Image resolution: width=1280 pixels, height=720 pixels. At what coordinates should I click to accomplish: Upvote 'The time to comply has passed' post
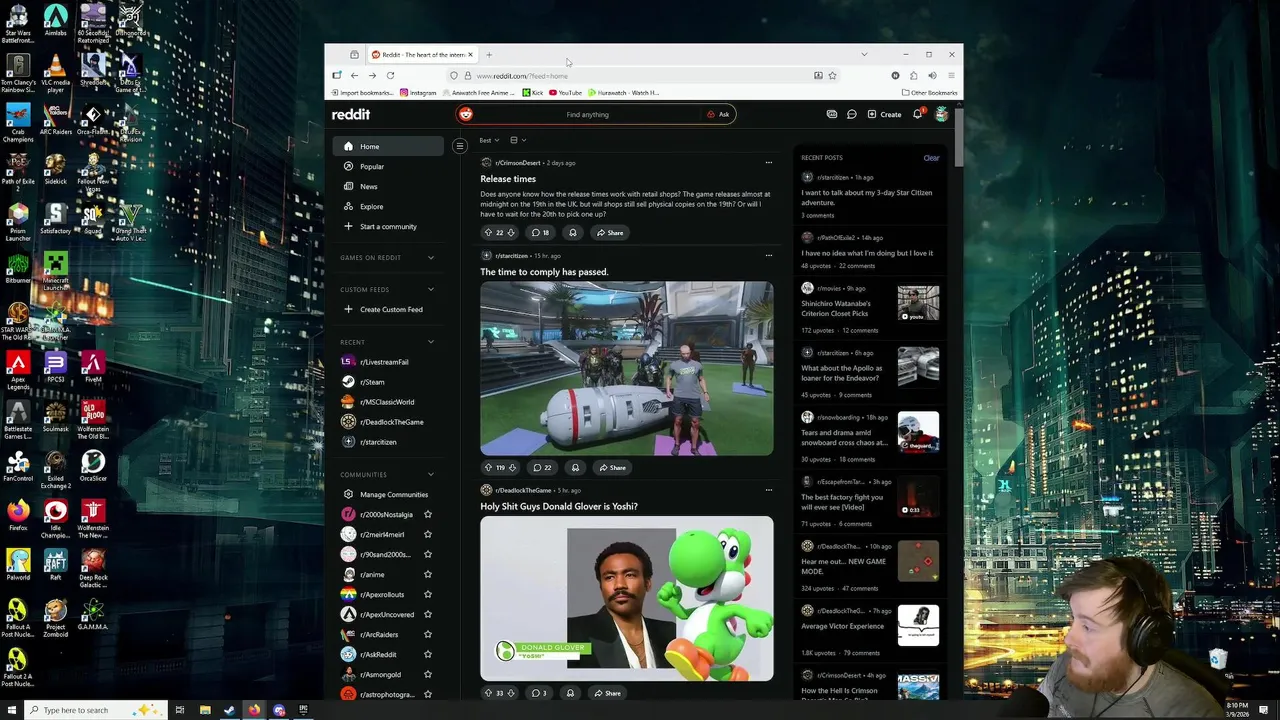tap(488, 467)
